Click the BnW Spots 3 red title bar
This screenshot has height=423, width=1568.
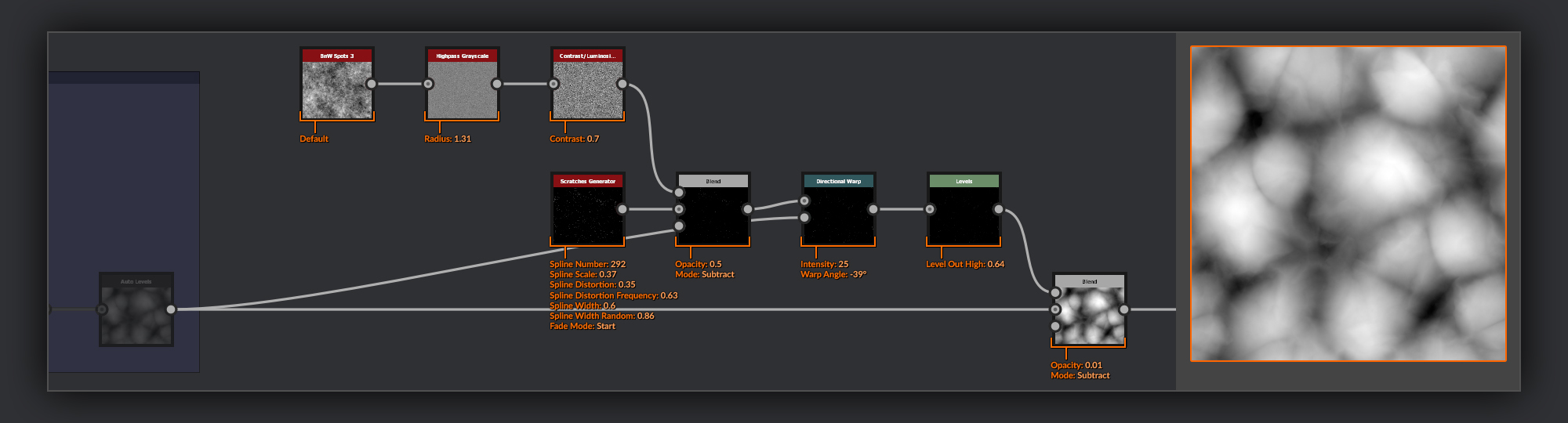pos(337,56)
